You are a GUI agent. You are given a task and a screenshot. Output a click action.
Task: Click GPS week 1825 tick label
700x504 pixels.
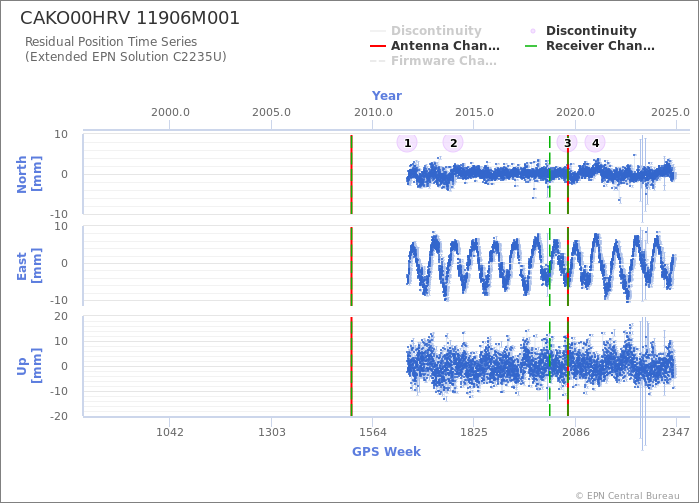[x=474, y=432]
